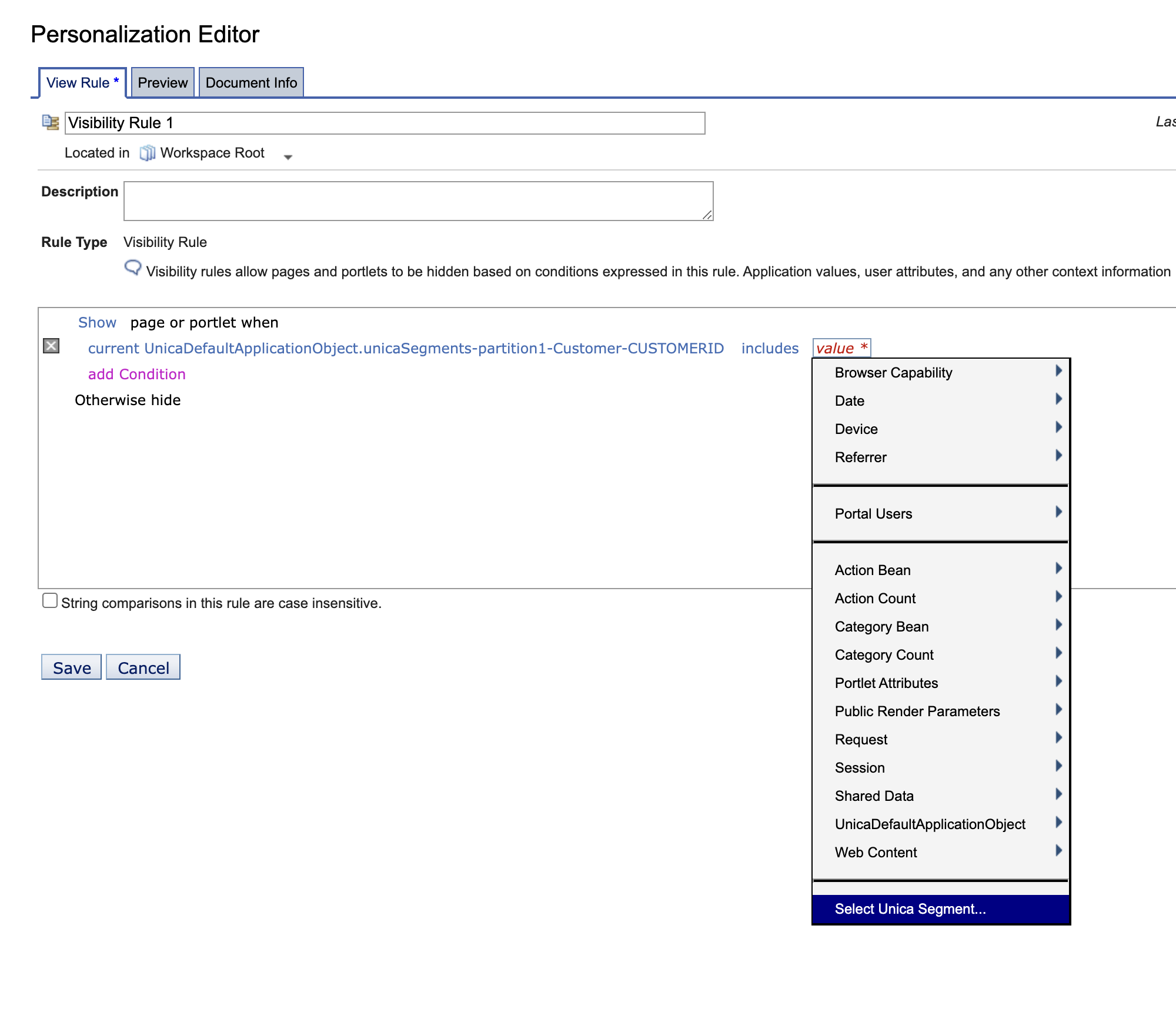Switch to the Preview tab
The image size is (1176, 1029).
coord(163,82)
